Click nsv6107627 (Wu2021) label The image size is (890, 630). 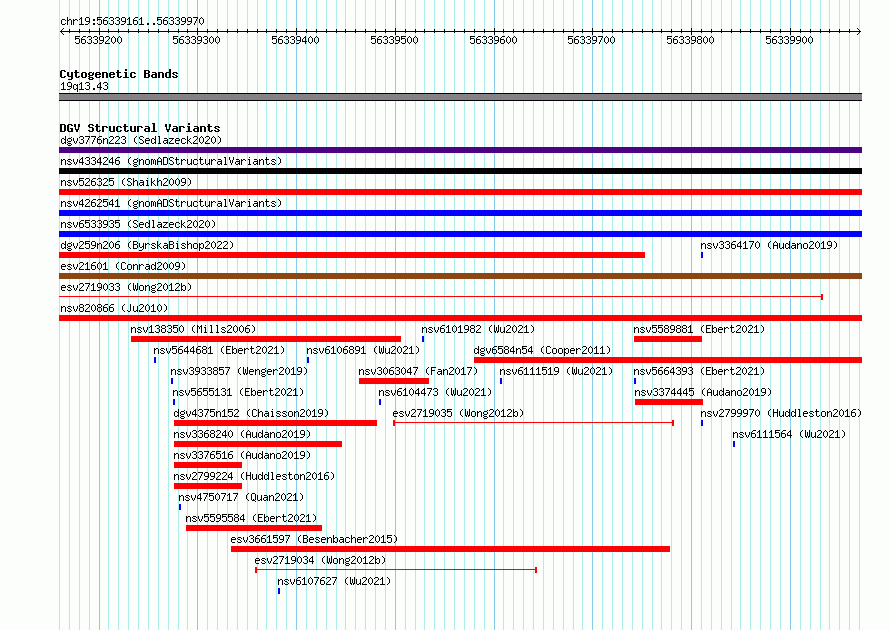pyautogui.click(x=334, y=581)
